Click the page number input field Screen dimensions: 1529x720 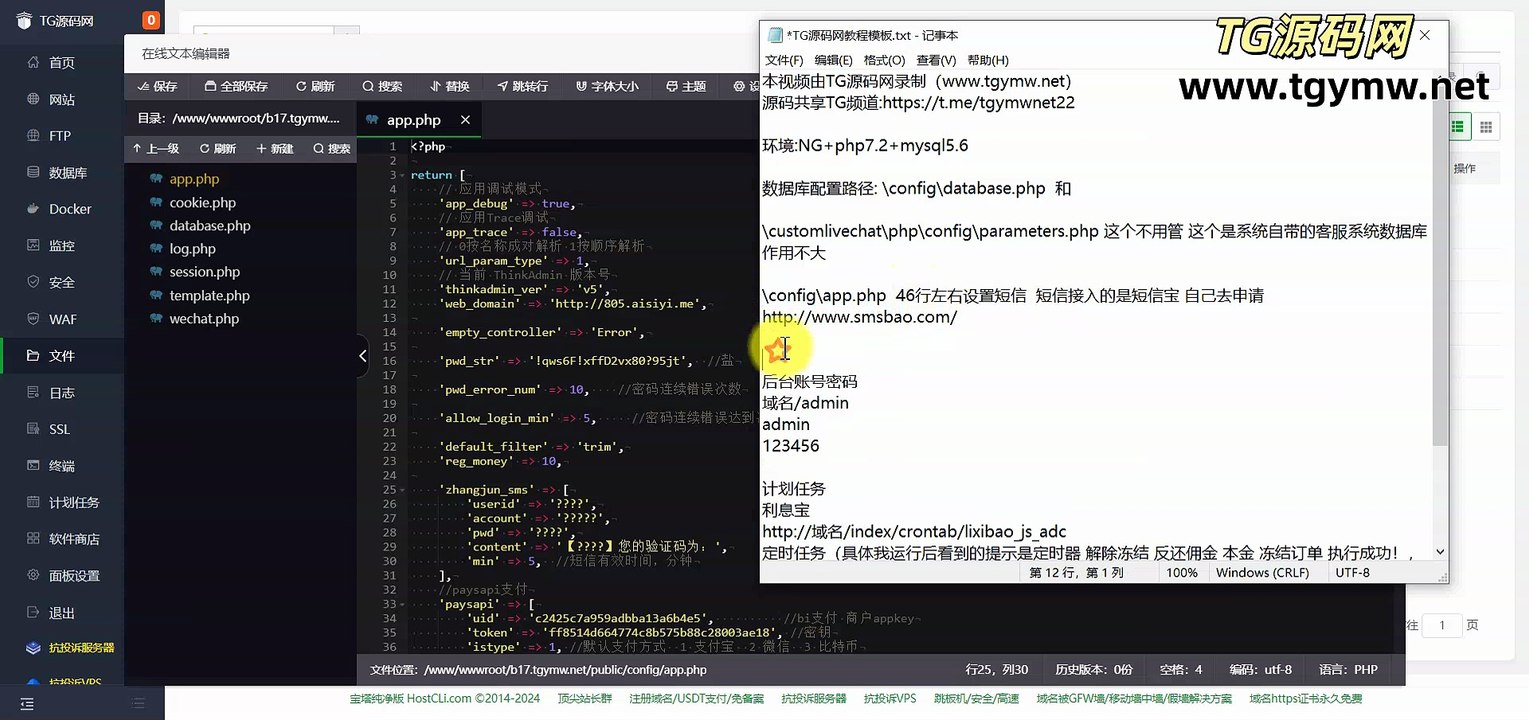pos(1441,626)
